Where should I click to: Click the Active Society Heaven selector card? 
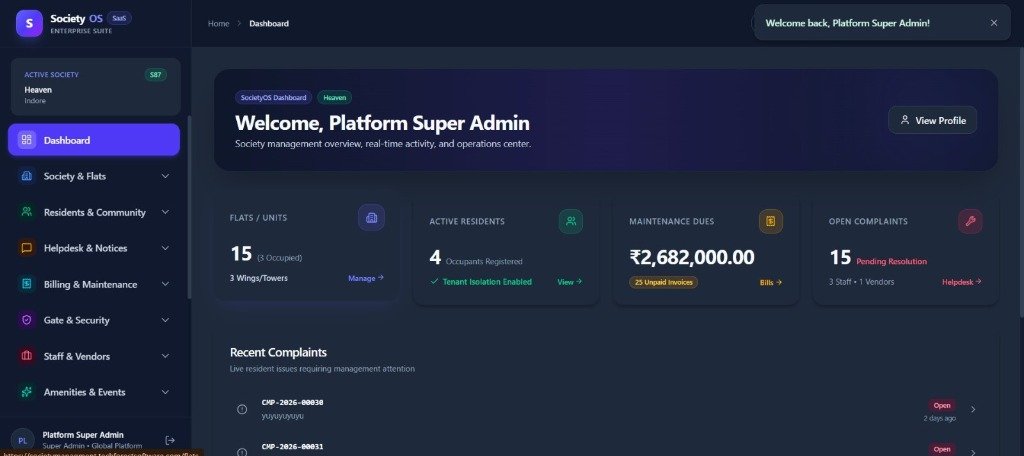[95, 87]
